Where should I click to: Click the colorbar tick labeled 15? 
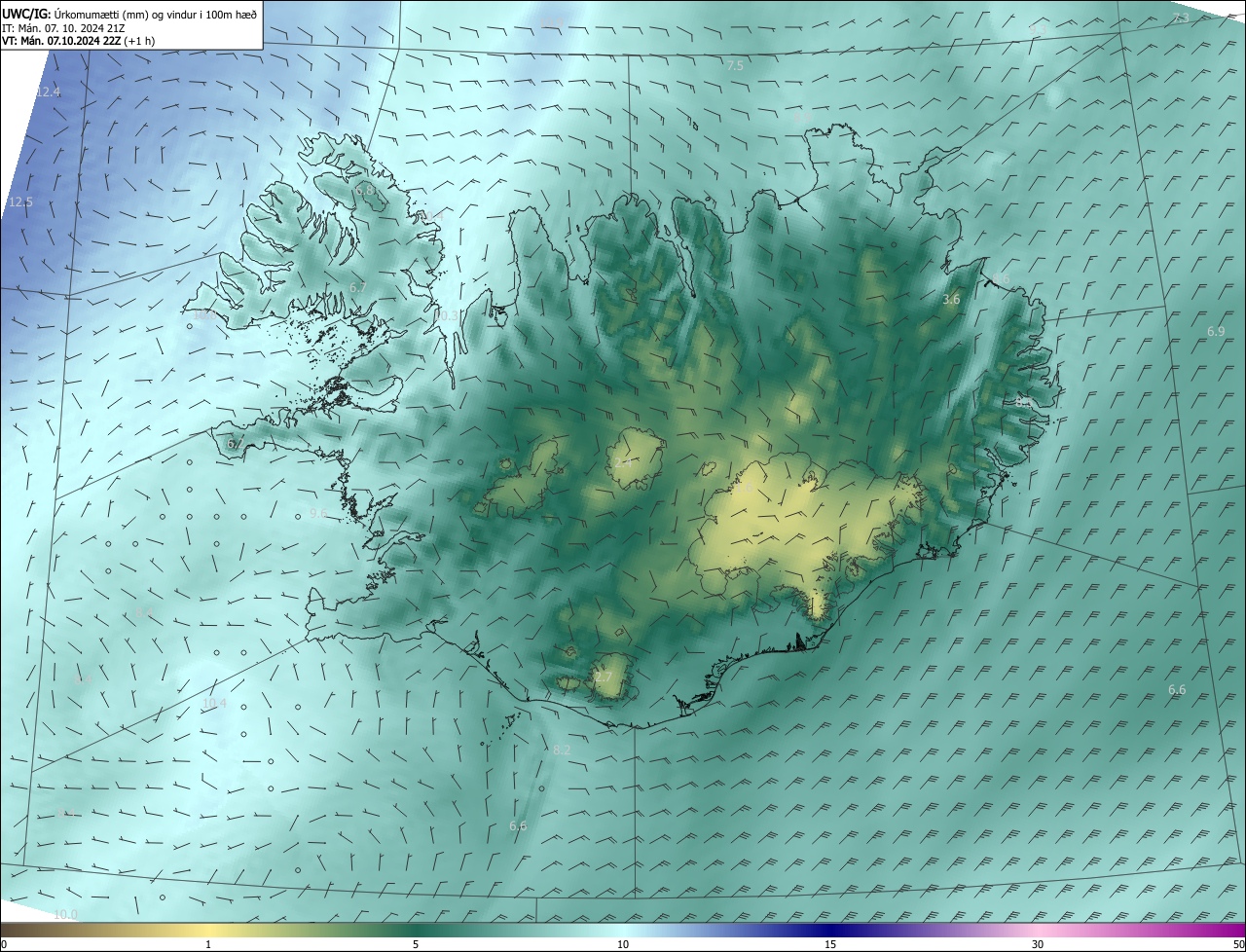[830, 944]
